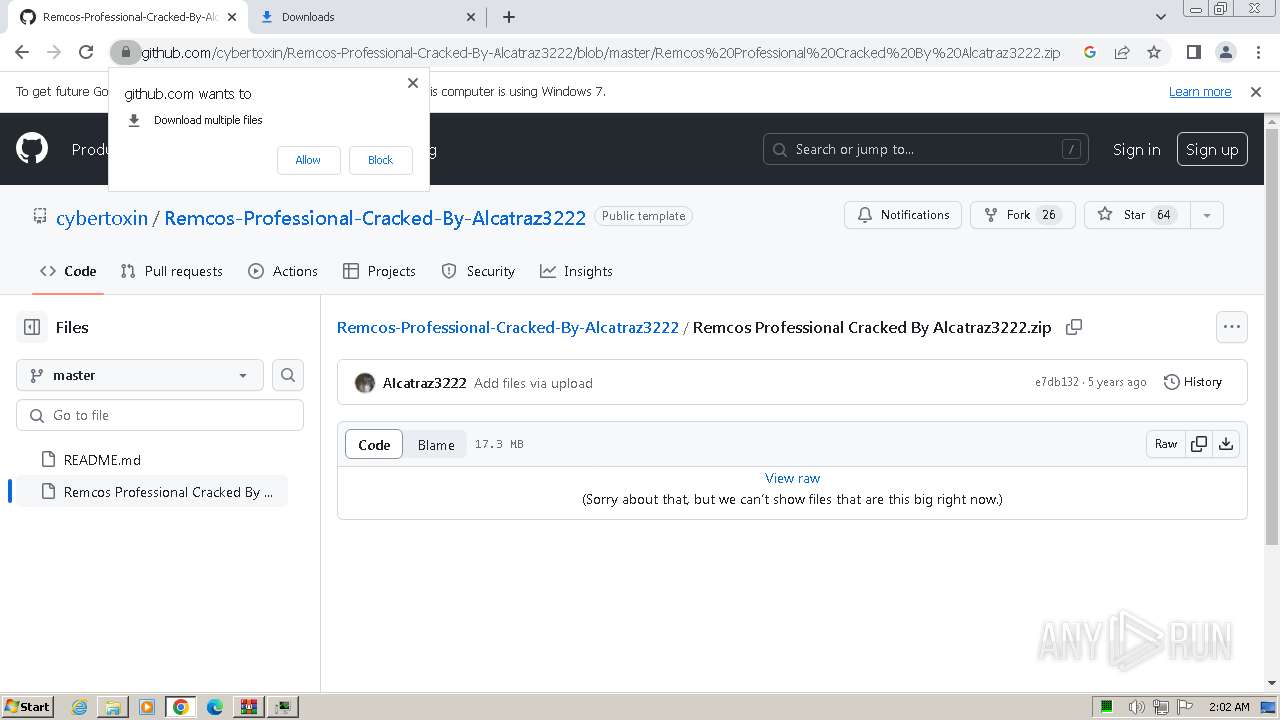The width and height of the screenshot is (1280, 720).
Task: Expand the master branch dropdown
Action: [x=140, y=375]
